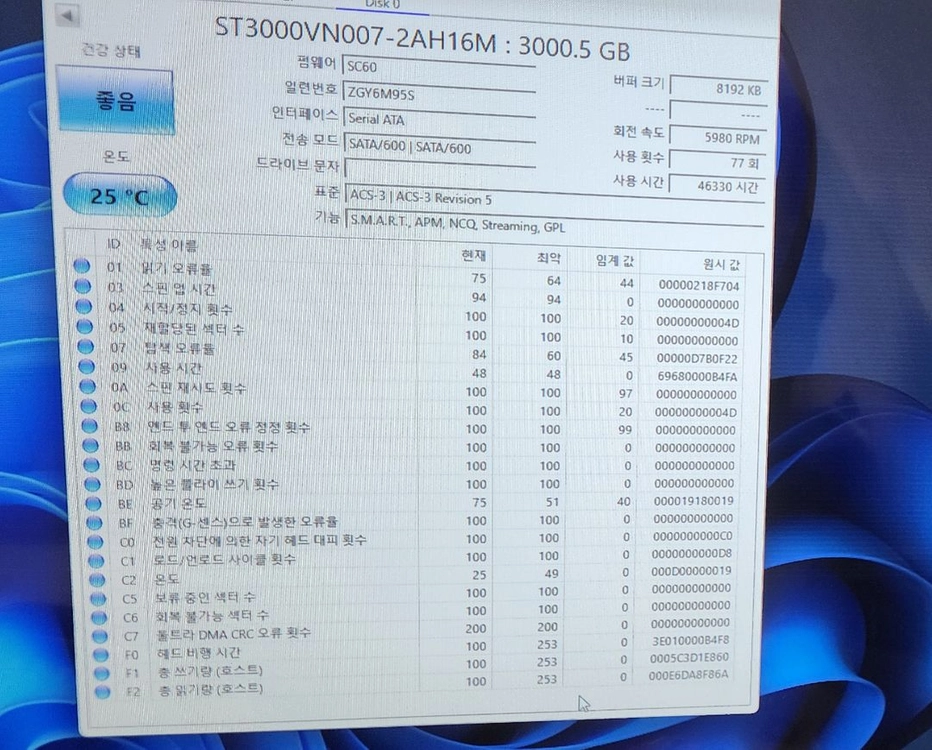
Task: Click the status dot for ID 01
Action: pyautogui.click(x=81, y=266)
